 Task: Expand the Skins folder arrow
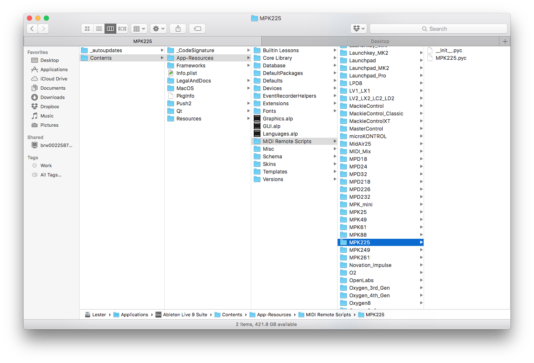[x=334, y=164]
